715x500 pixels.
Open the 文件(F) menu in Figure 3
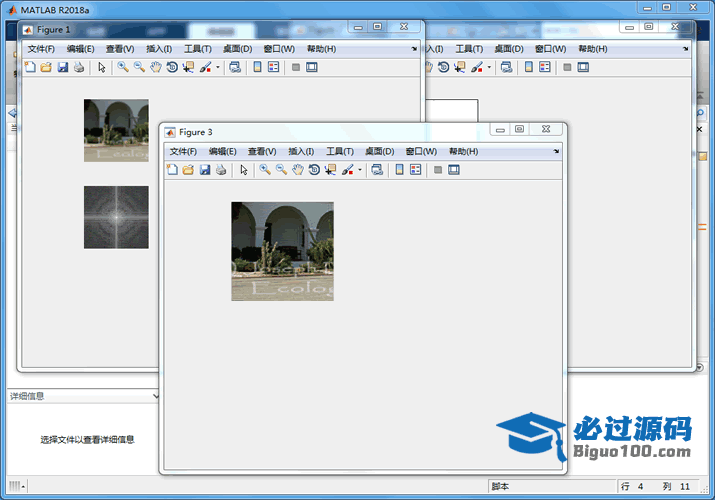[183, 151]
